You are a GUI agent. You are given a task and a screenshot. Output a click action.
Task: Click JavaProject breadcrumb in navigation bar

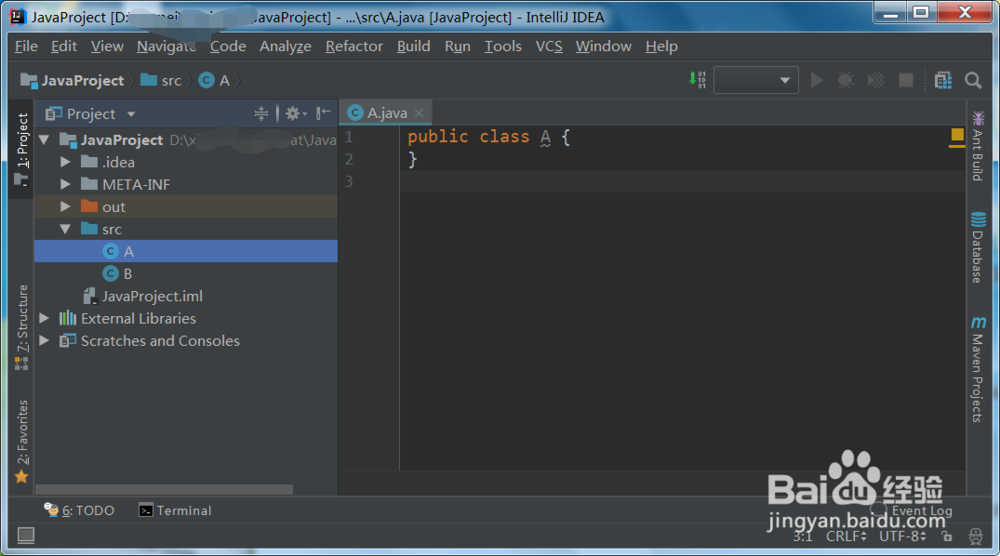72,81
